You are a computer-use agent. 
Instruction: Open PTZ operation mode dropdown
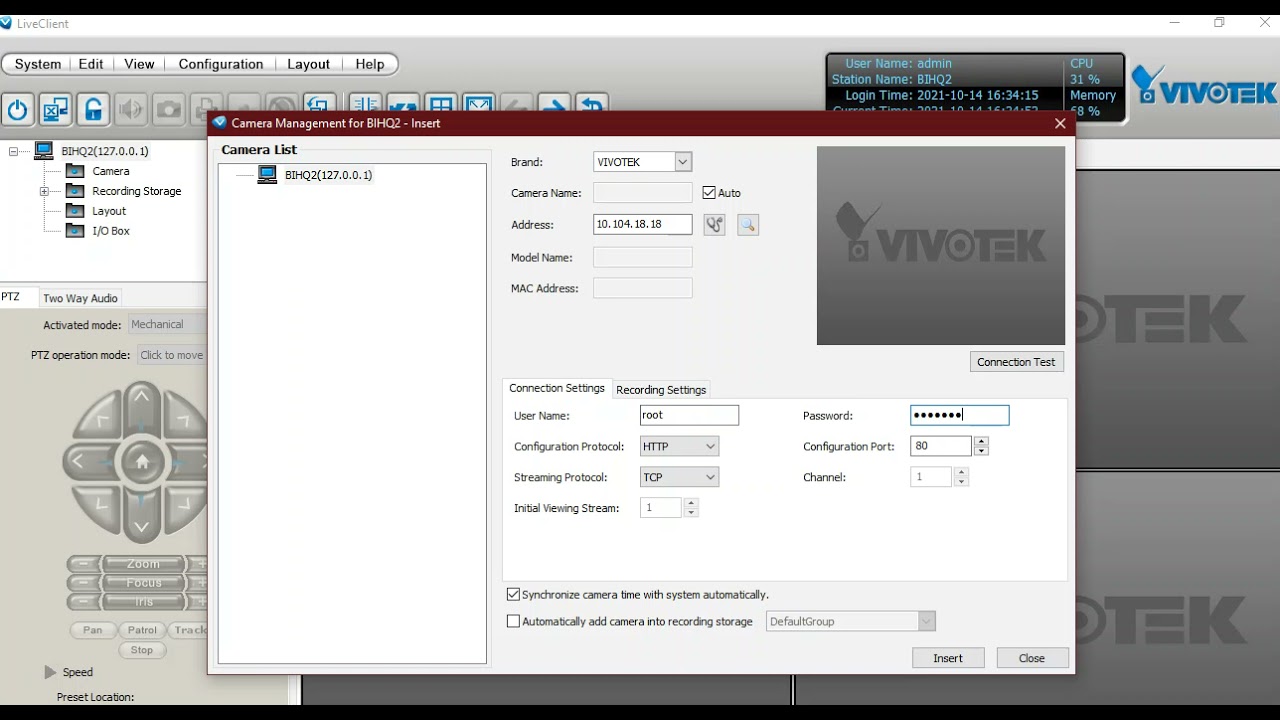tap(171, 355)
